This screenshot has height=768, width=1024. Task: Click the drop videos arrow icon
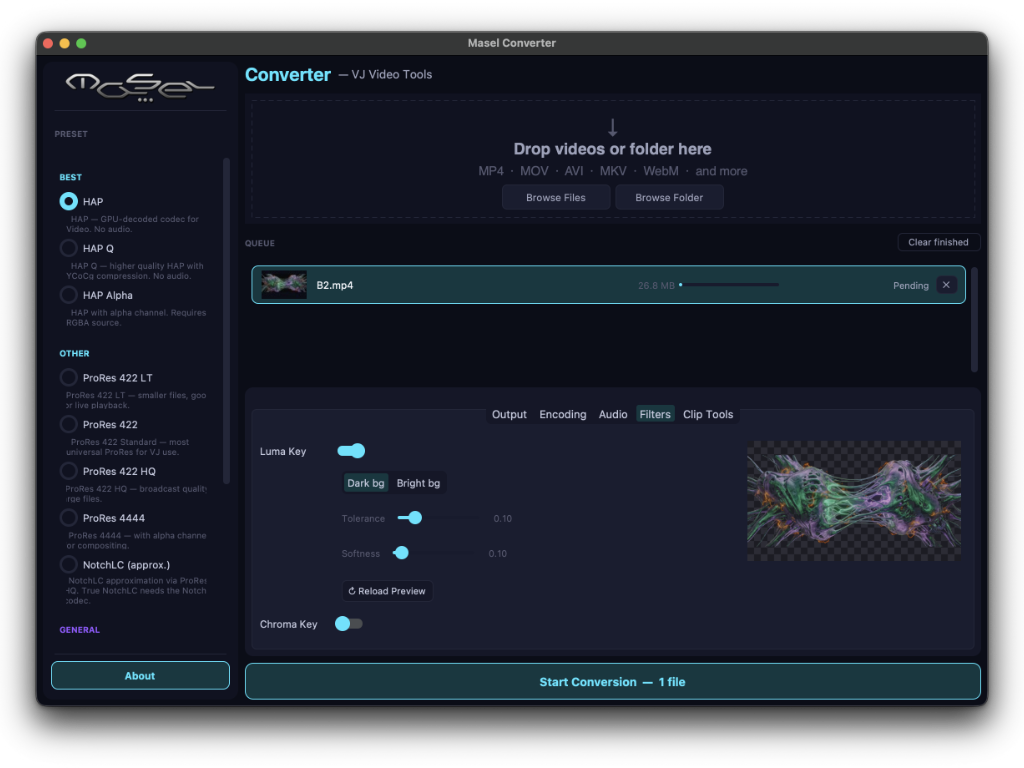613,127
